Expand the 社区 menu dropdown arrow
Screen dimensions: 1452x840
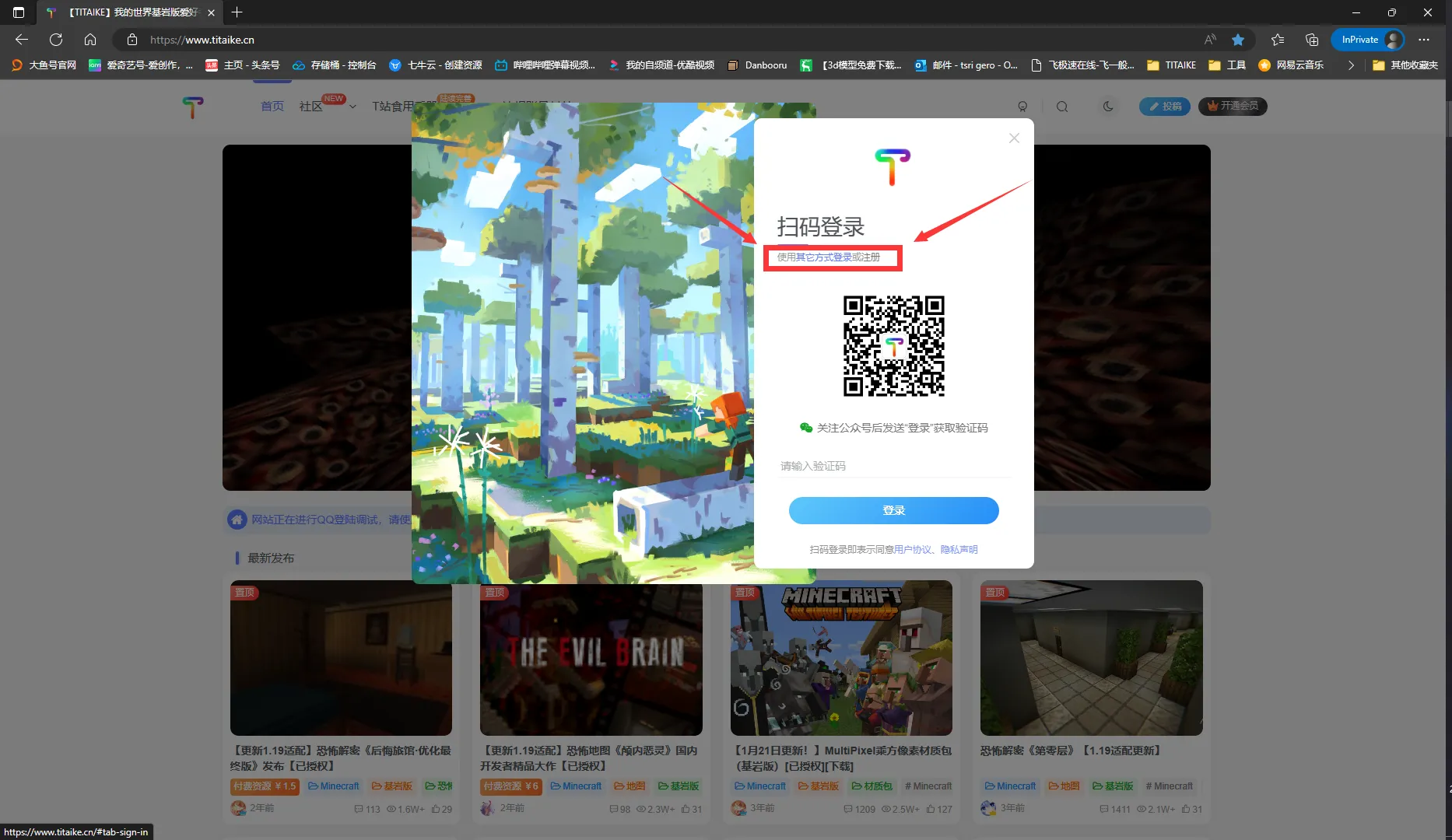click(352, 107)
